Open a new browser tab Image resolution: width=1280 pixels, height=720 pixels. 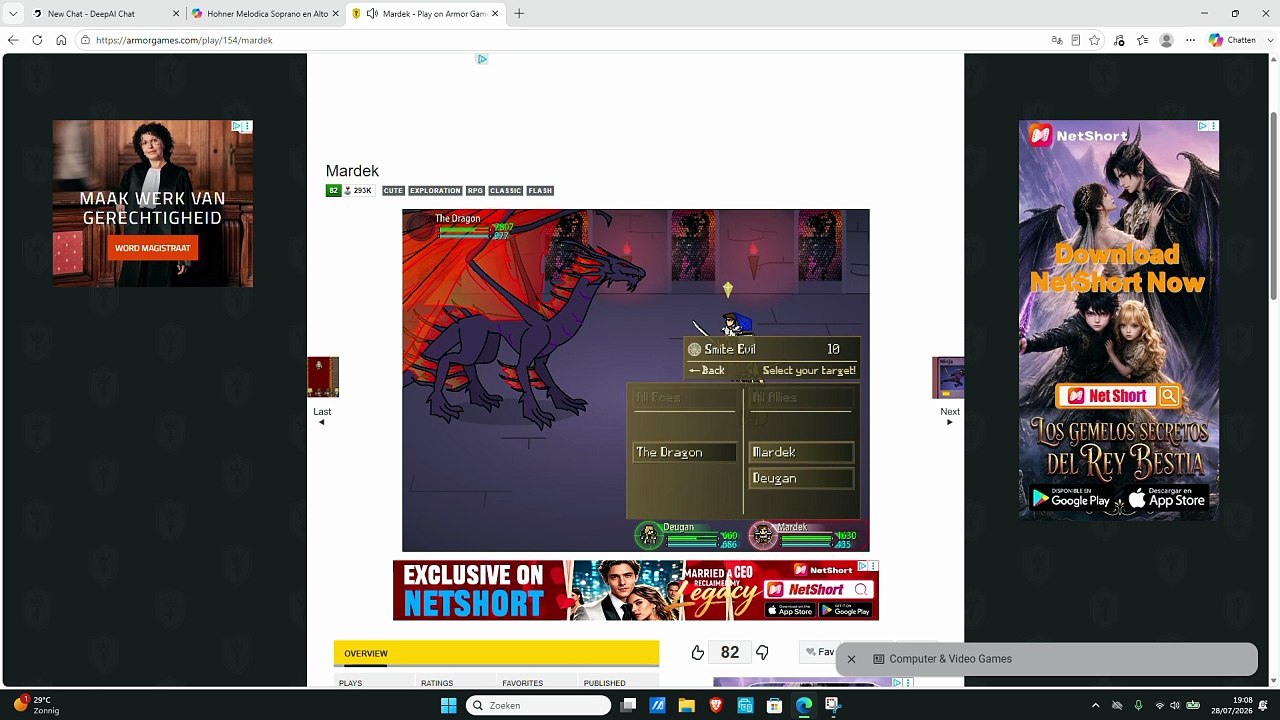519,14
